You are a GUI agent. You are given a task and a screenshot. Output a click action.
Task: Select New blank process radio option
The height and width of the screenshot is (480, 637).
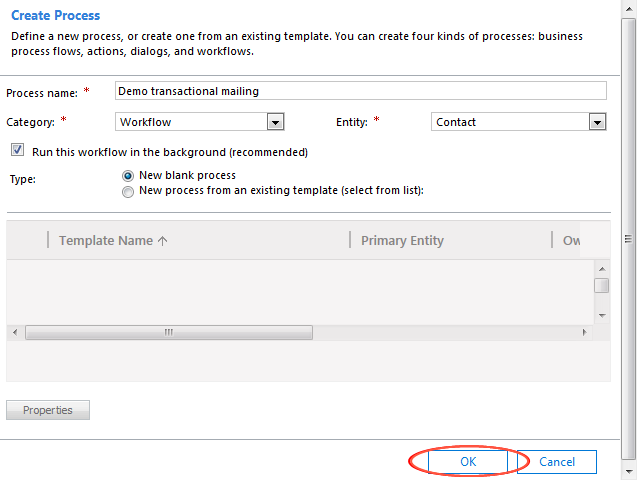(x=128, y=175)
